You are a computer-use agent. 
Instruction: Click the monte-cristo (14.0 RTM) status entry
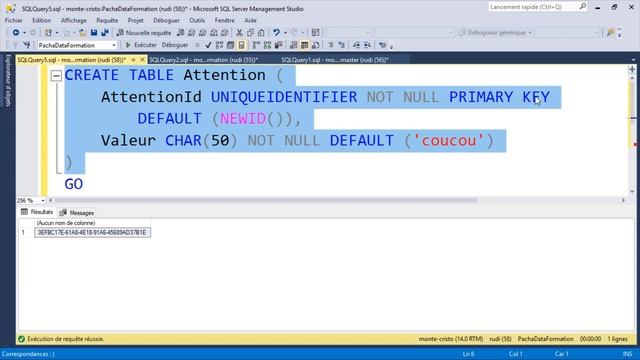(451, 339)
